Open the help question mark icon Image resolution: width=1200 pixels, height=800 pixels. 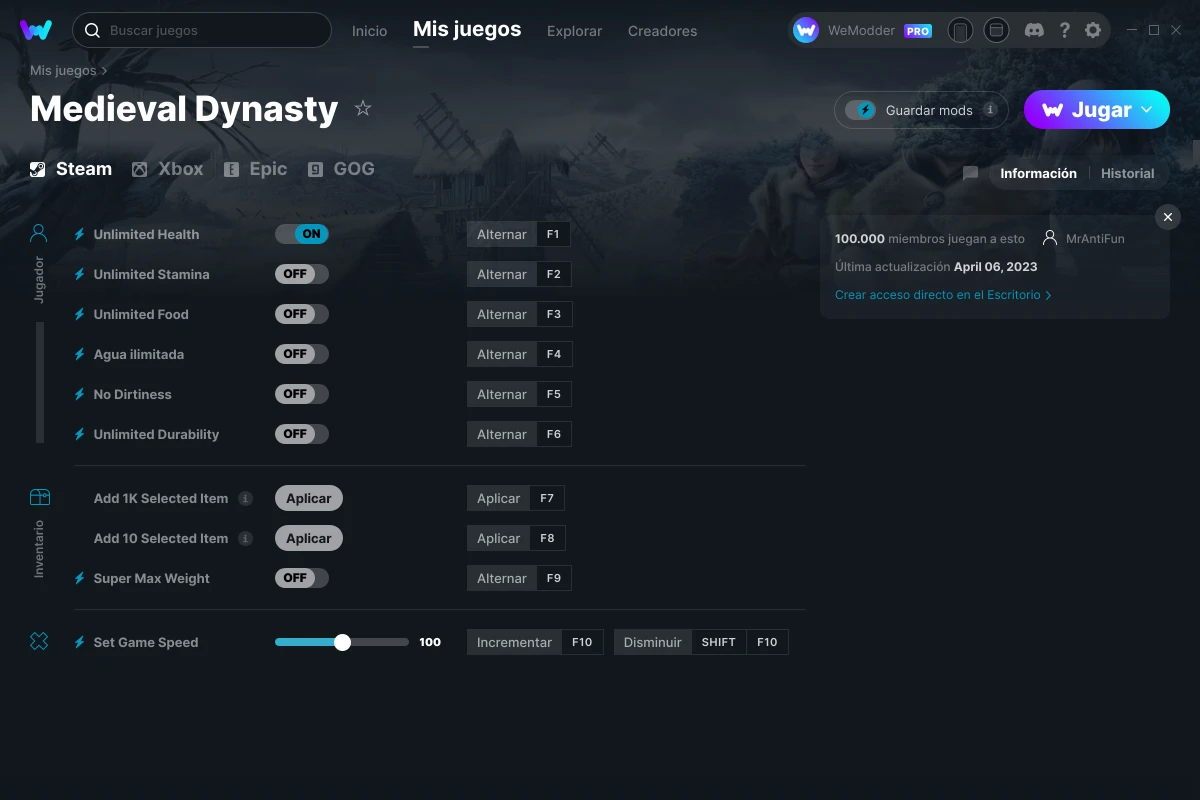(1065, 30)
